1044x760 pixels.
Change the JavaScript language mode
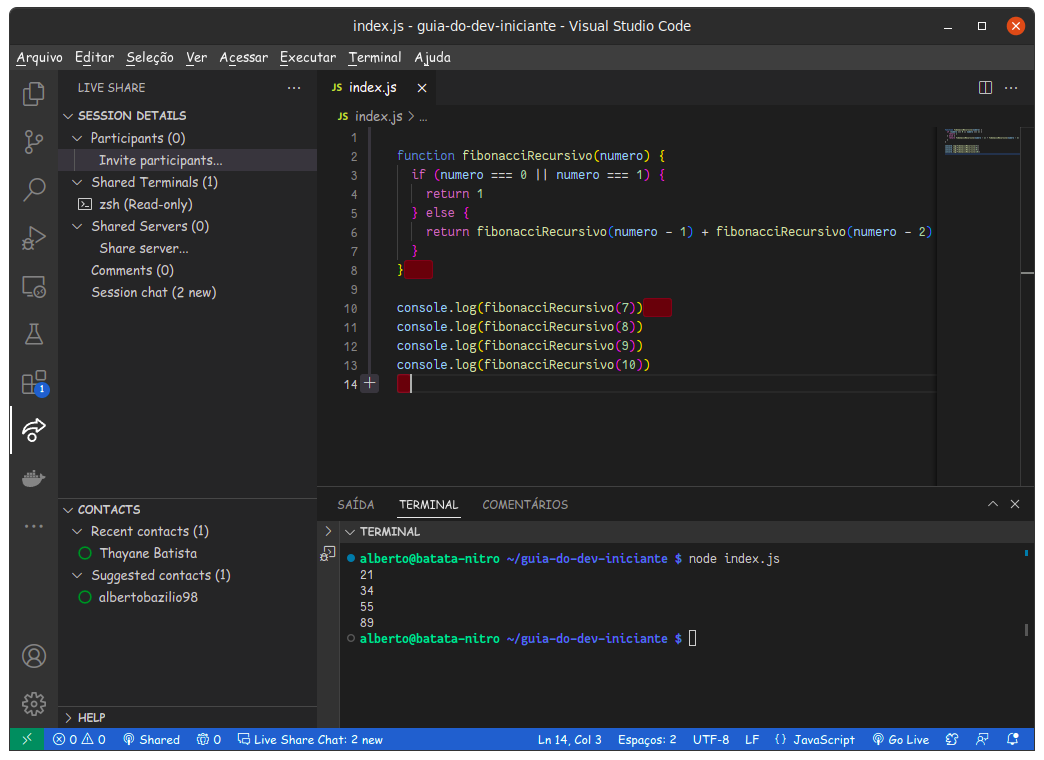pyautogui.click(x=815, y=740)
